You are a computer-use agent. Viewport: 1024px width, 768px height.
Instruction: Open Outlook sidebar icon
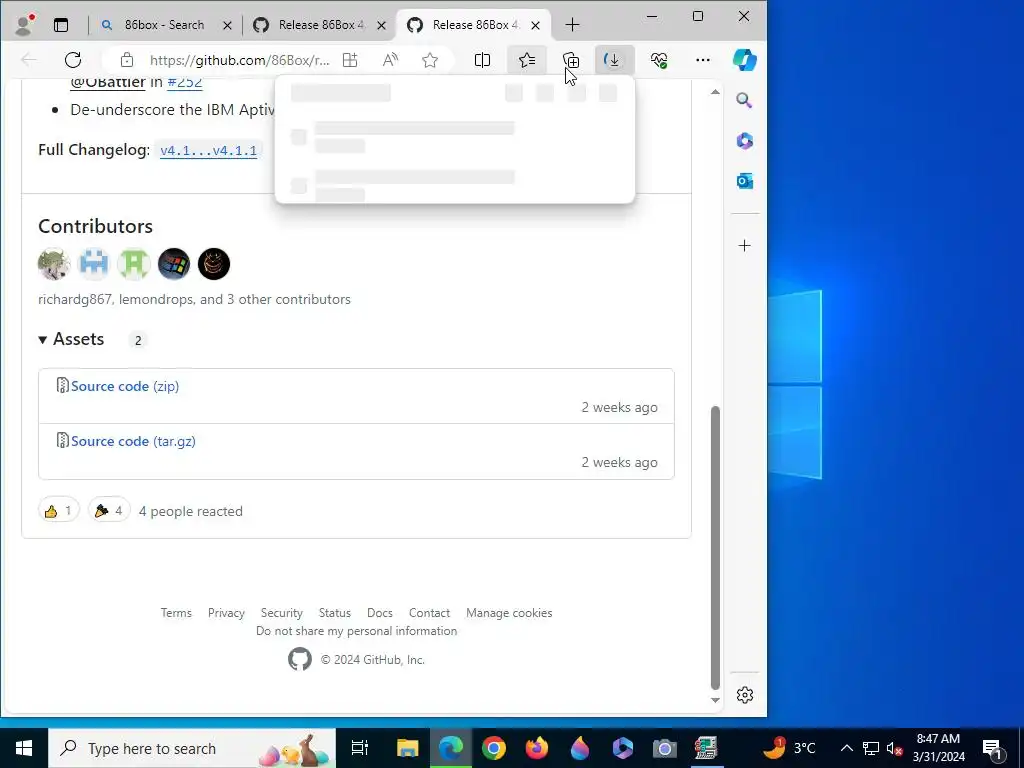coord(744,181)
